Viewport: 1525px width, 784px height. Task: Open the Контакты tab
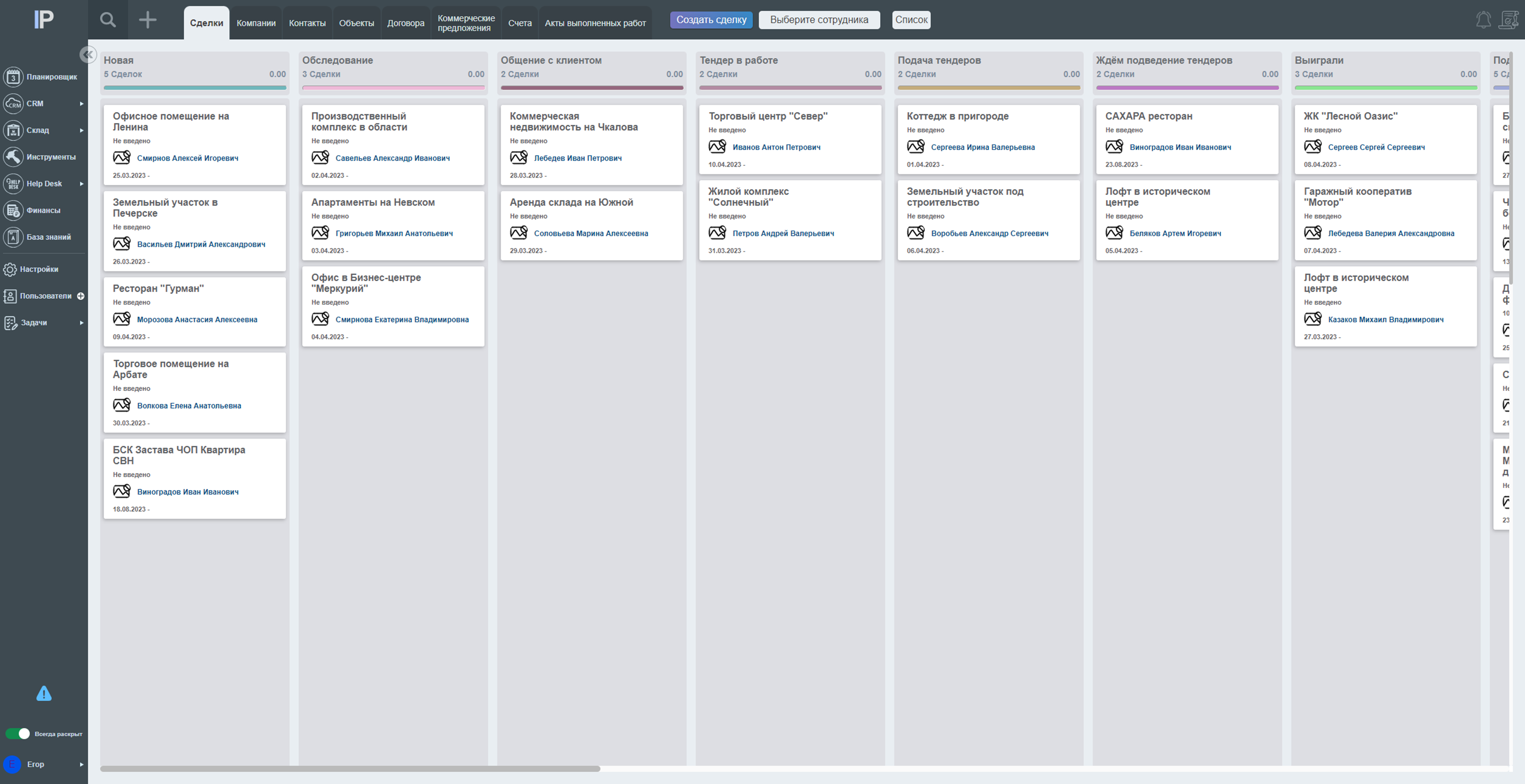307,23
